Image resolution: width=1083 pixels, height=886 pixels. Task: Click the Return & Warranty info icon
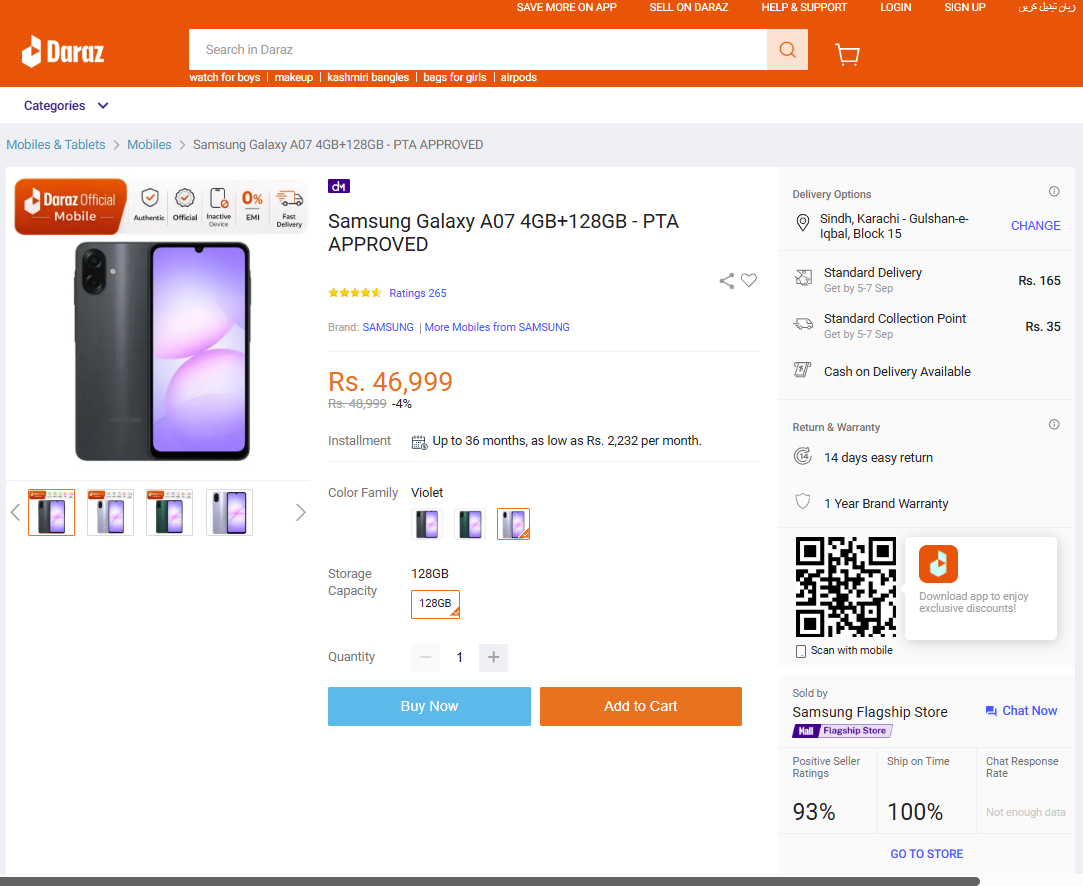[1054, 424]
